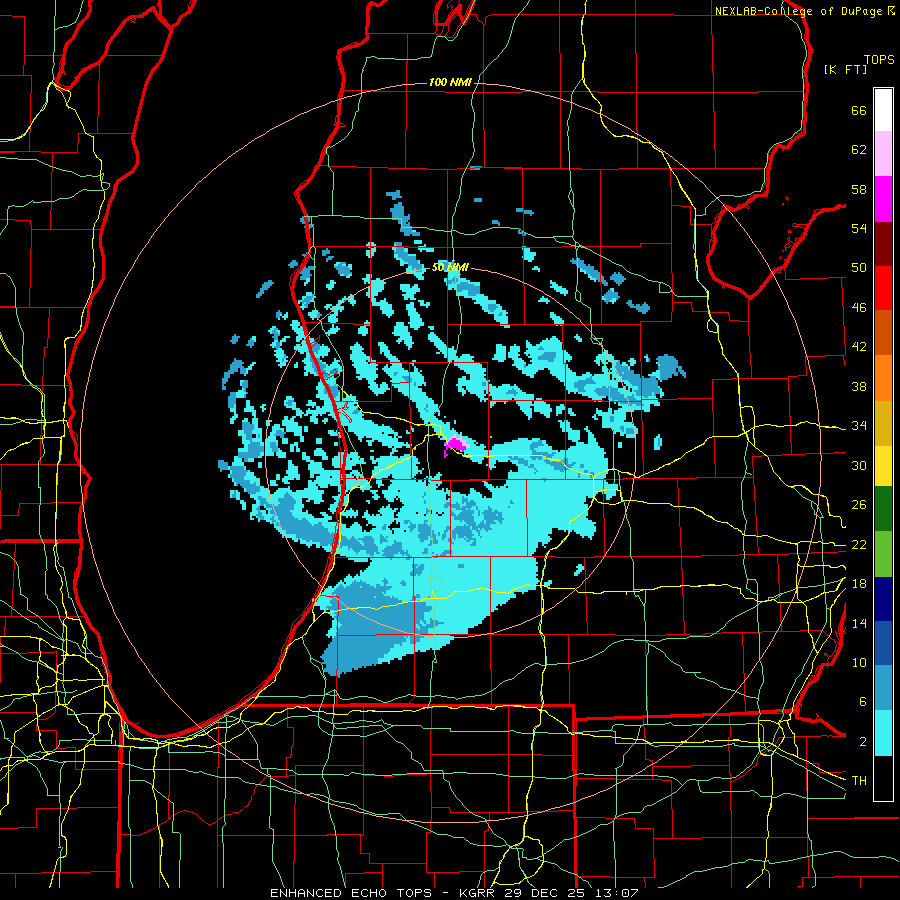Click the [K FT] units label
This screenshot has height=900, width=900.
pyautogui.click(x=845, y=69)
